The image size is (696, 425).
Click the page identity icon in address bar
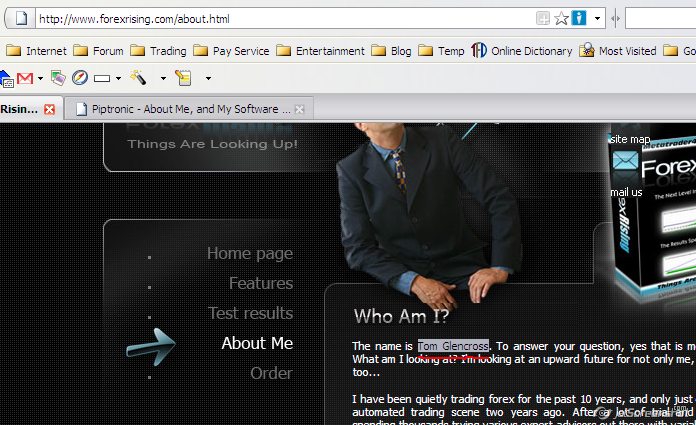tap(21, 19)
